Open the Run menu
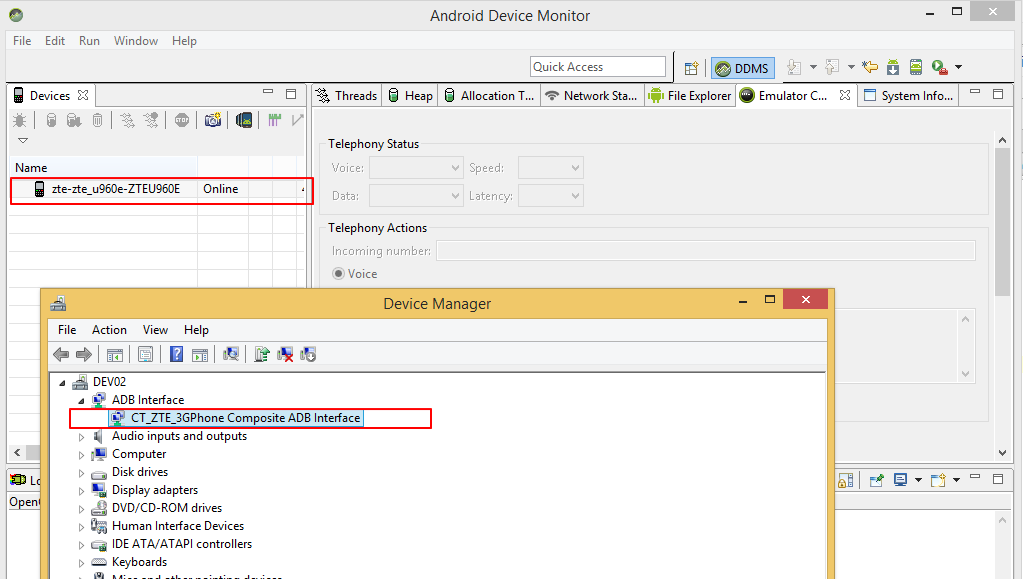The height and width of the screenshot is (579, 1023). 89,40
